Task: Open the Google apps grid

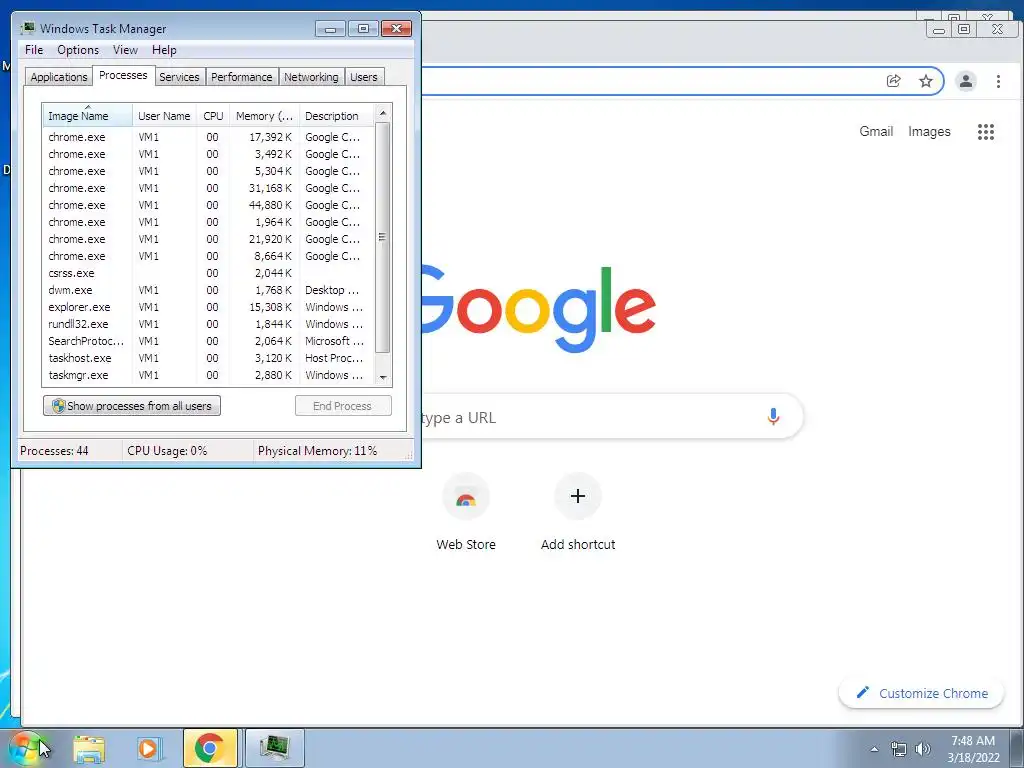Action: (985, 132)
